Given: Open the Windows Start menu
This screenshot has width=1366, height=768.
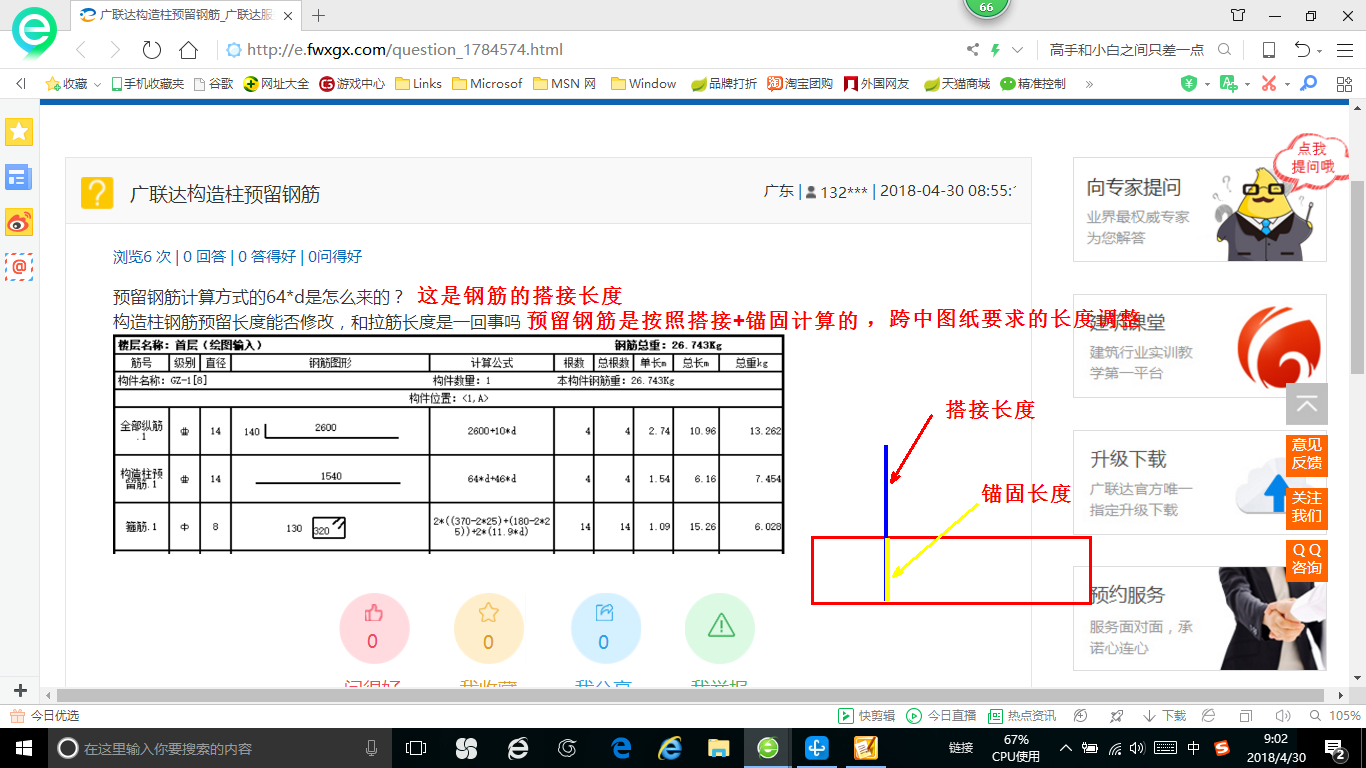Looking at the screenshot, I should click(x=22, y=748).
